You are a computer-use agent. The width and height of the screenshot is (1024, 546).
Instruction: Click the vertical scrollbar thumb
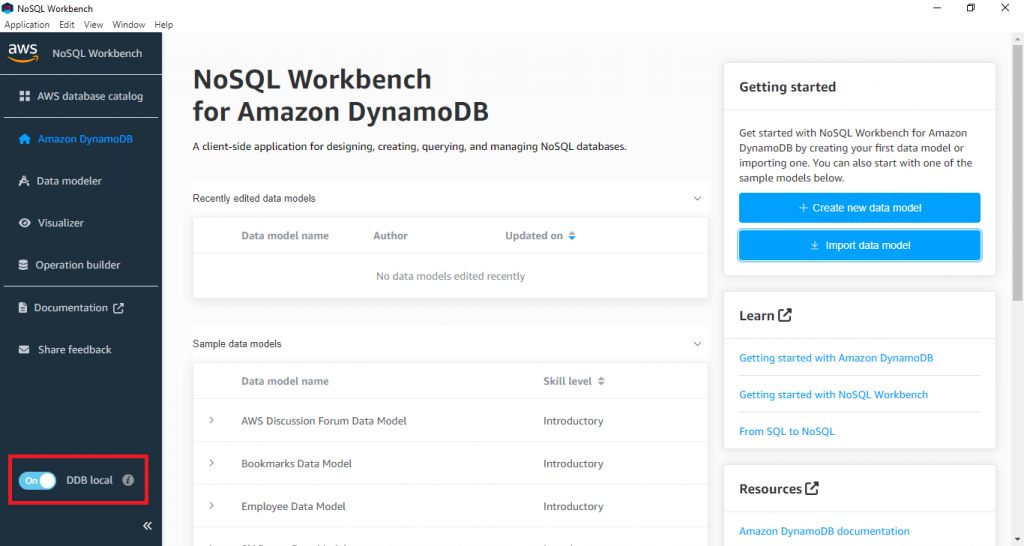(x=1017, y=173)
